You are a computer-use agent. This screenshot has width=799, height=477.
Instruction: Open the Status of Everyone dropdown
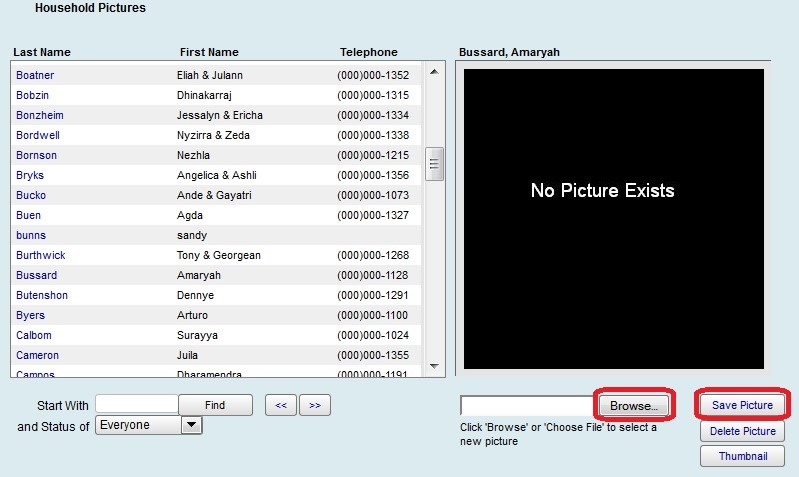[149, 425]
